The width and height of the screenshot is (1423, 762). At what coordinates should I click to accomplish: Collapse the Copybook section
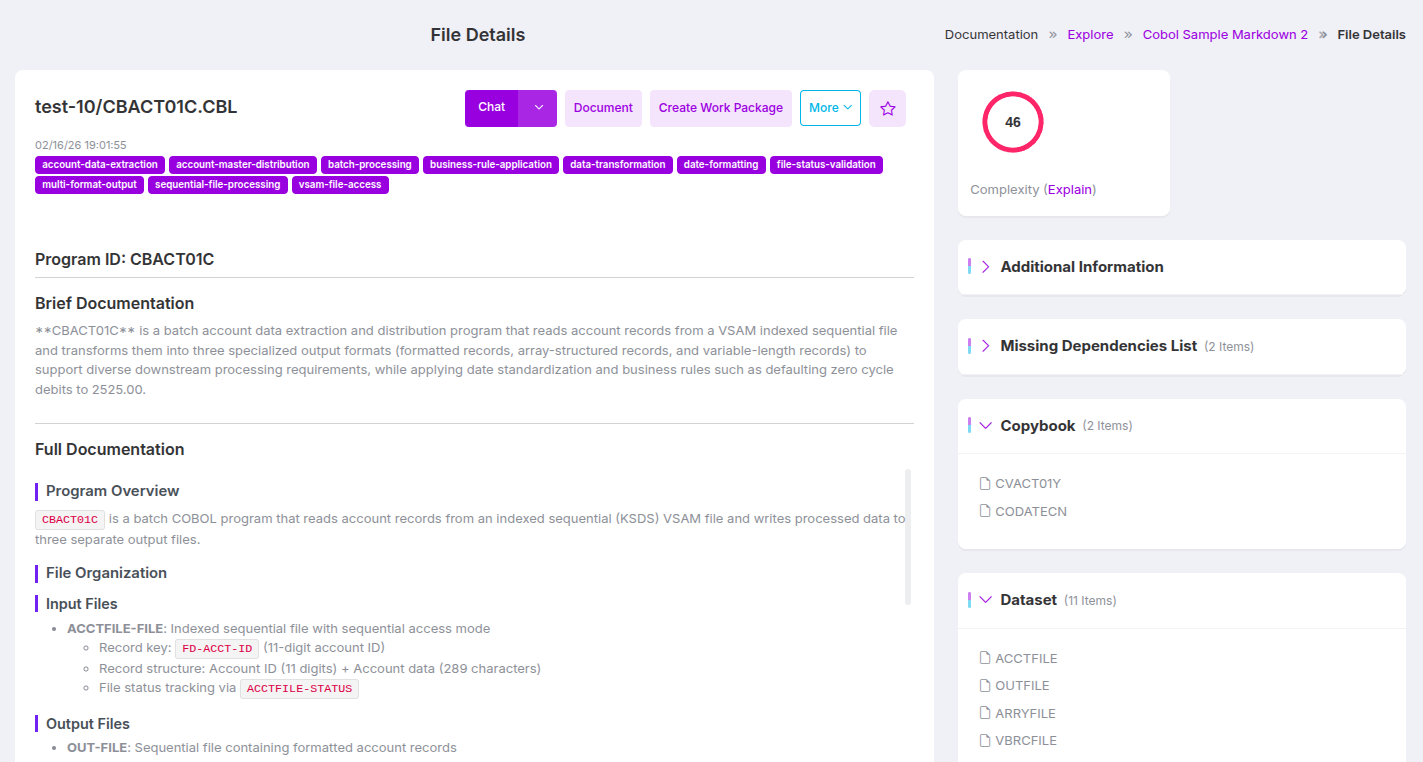click(x=986, y=426)
